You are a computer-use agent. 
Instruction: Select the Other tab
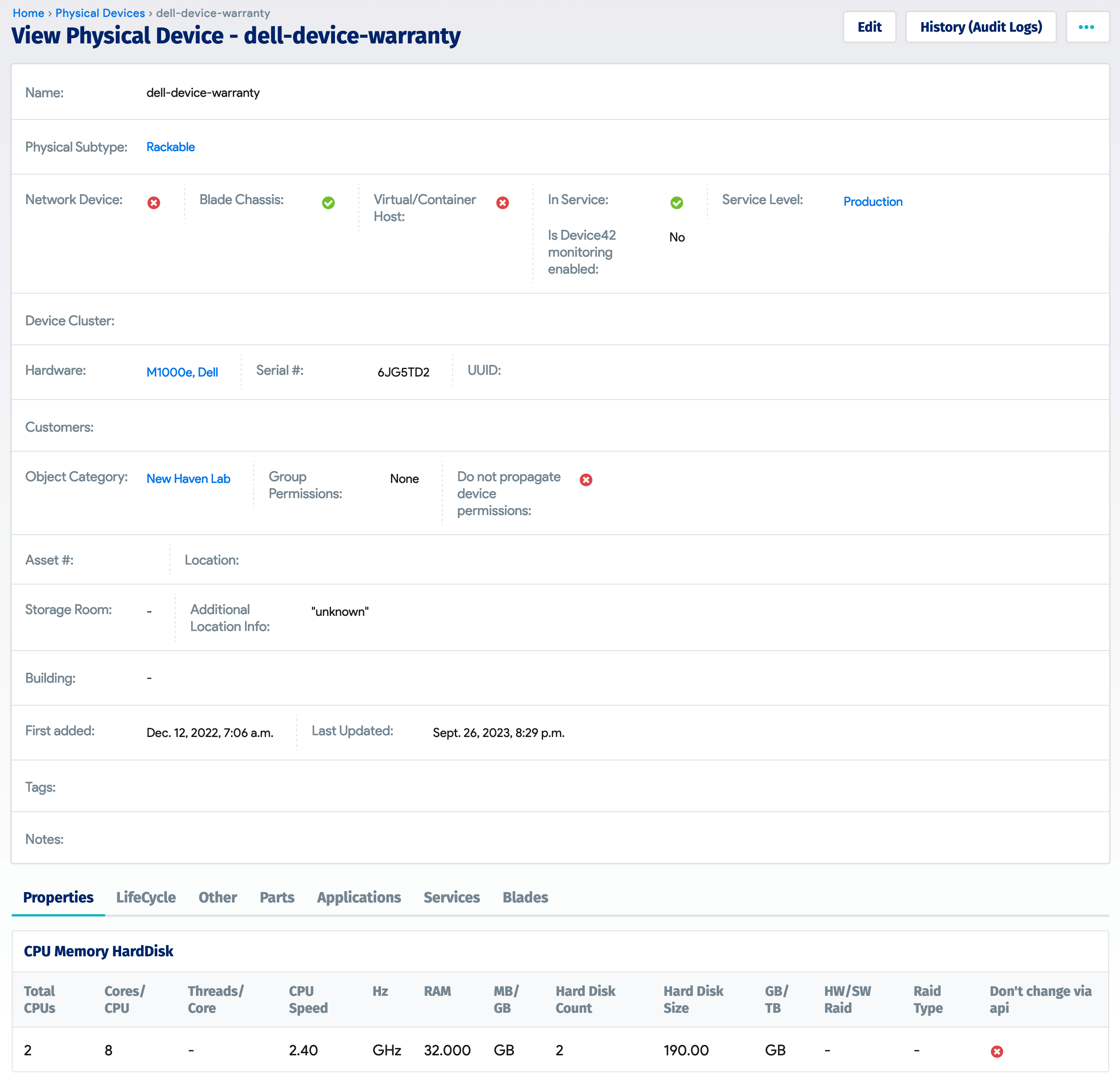click(217, 897)
